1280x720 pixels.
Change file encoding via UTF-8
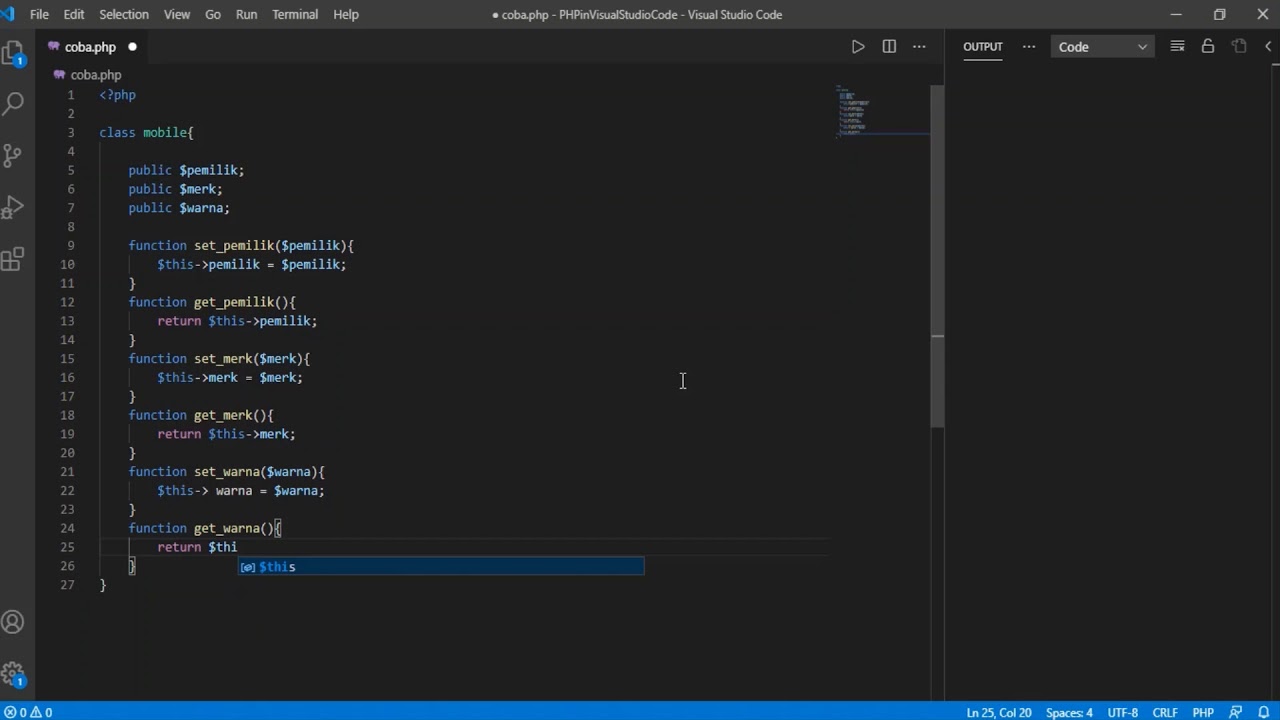pyautogui.click(x=1122, y=712)
